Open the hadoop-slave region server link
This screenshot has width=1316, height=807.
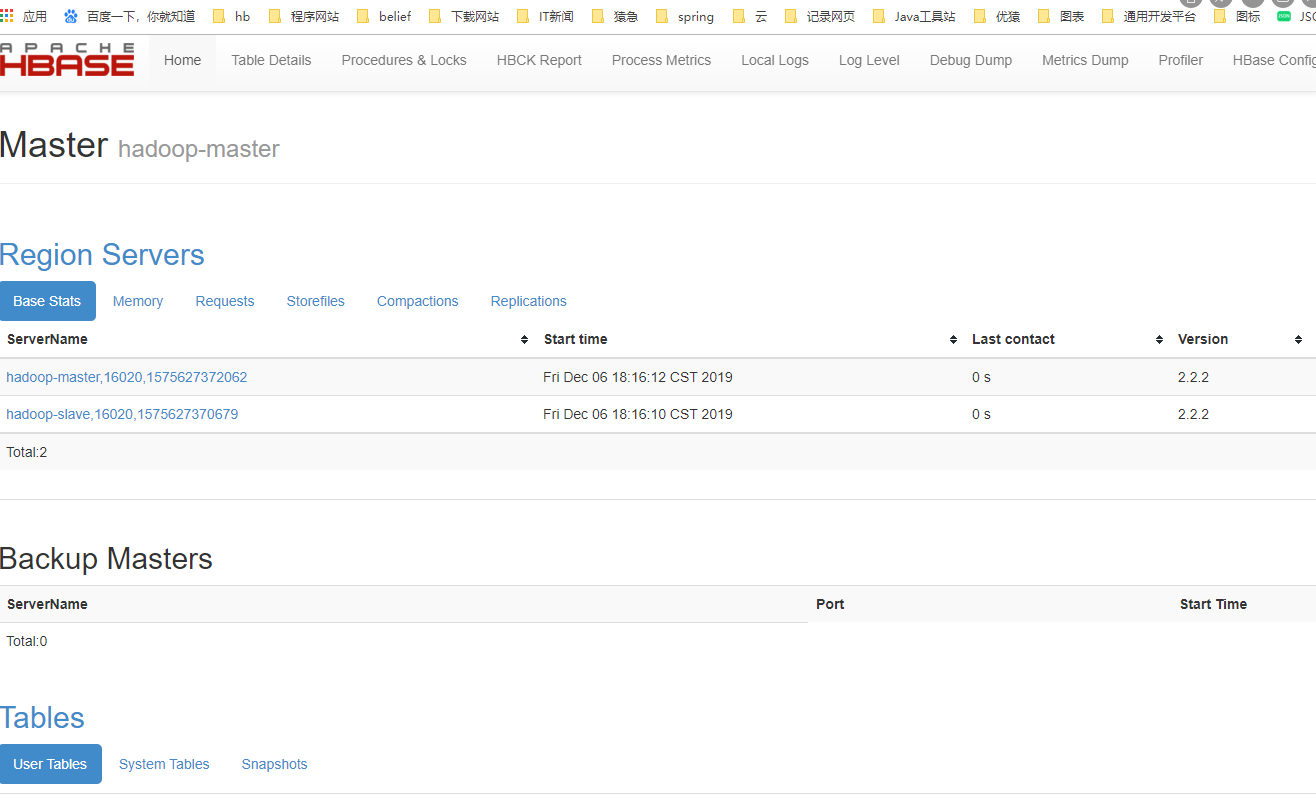pos(122,413)
